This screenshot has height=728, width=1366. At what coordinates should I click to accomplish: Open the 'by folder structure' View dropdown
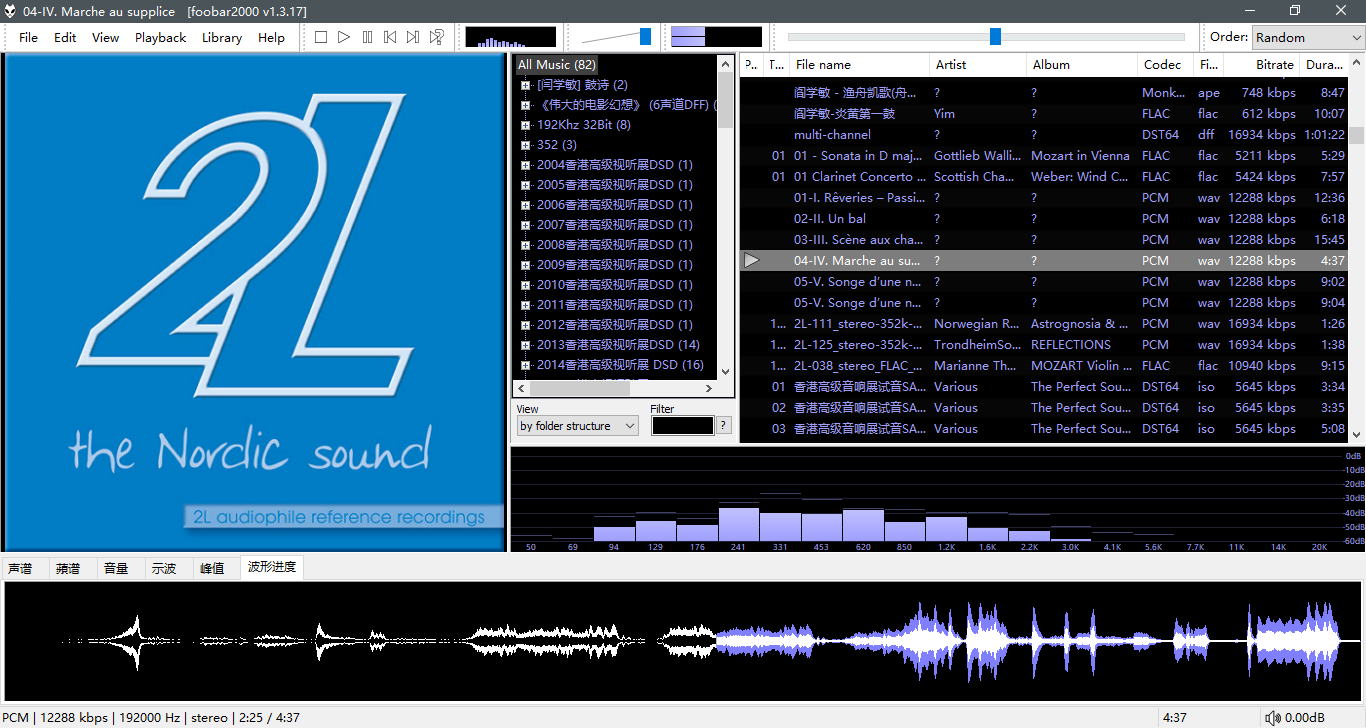click(578, 426)
